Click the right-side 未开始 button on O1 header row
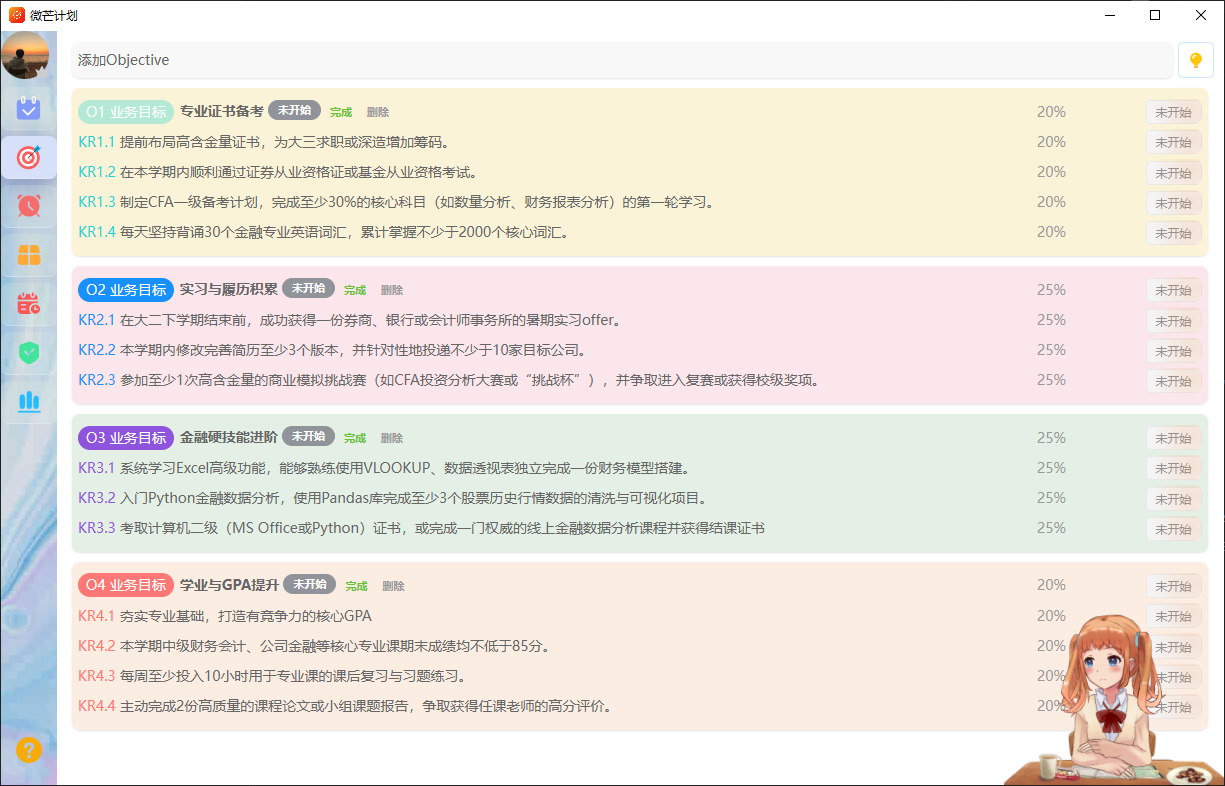 tap(1173, 112)
